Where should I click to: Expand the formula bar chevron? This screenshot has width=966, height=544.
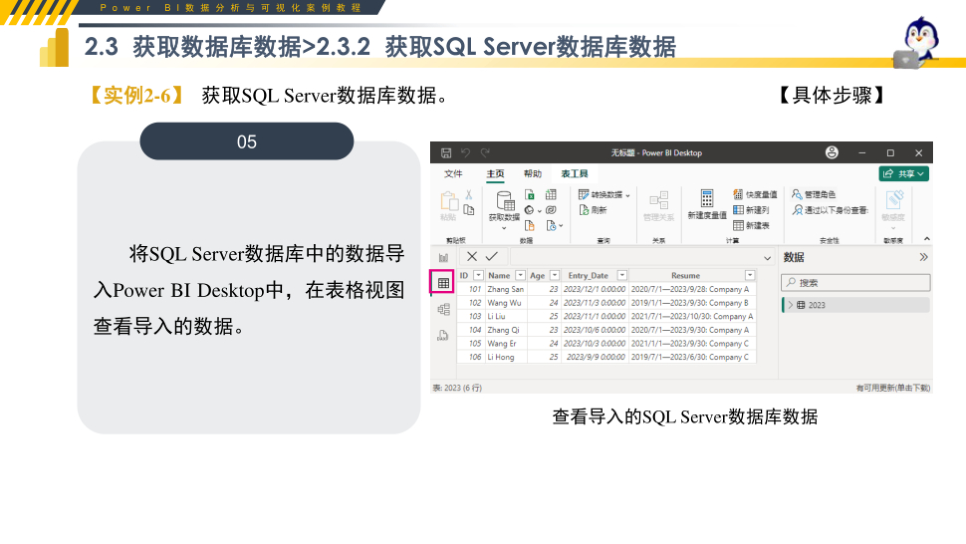coord(768,258)
